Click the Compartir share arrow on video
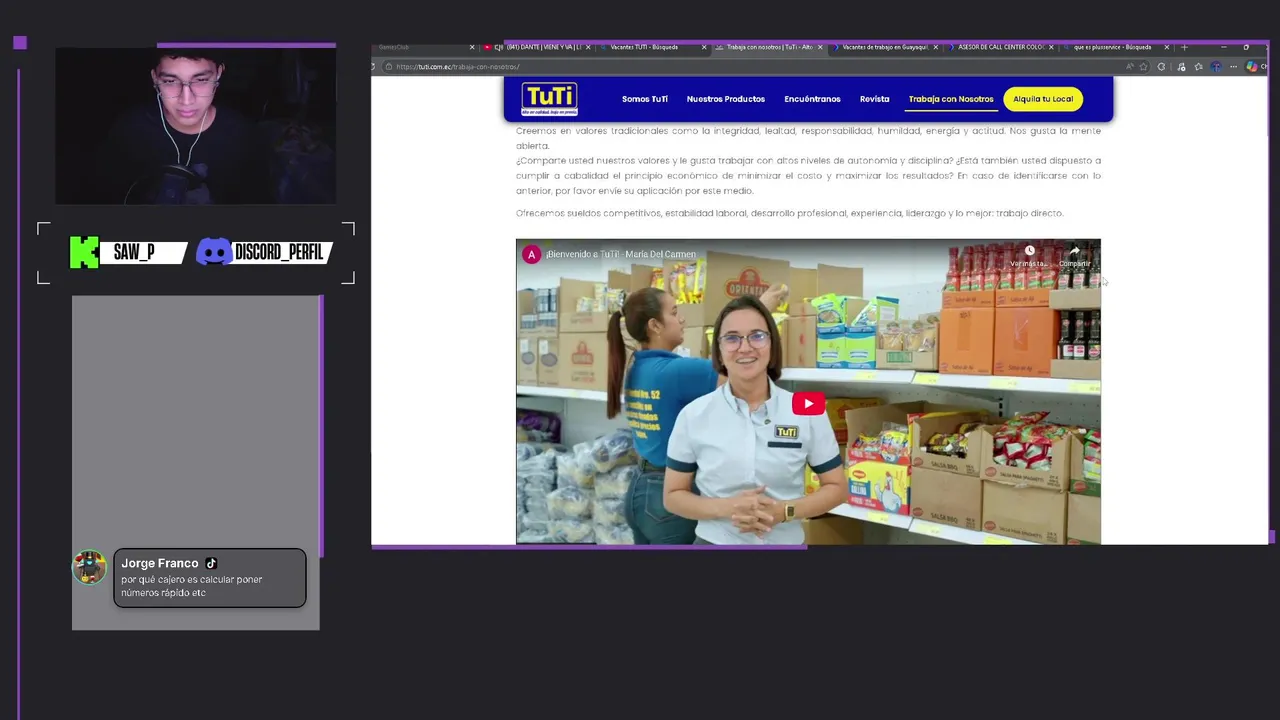The height and width of the screenshot is (720, 1280). [x=1074, y=251]
